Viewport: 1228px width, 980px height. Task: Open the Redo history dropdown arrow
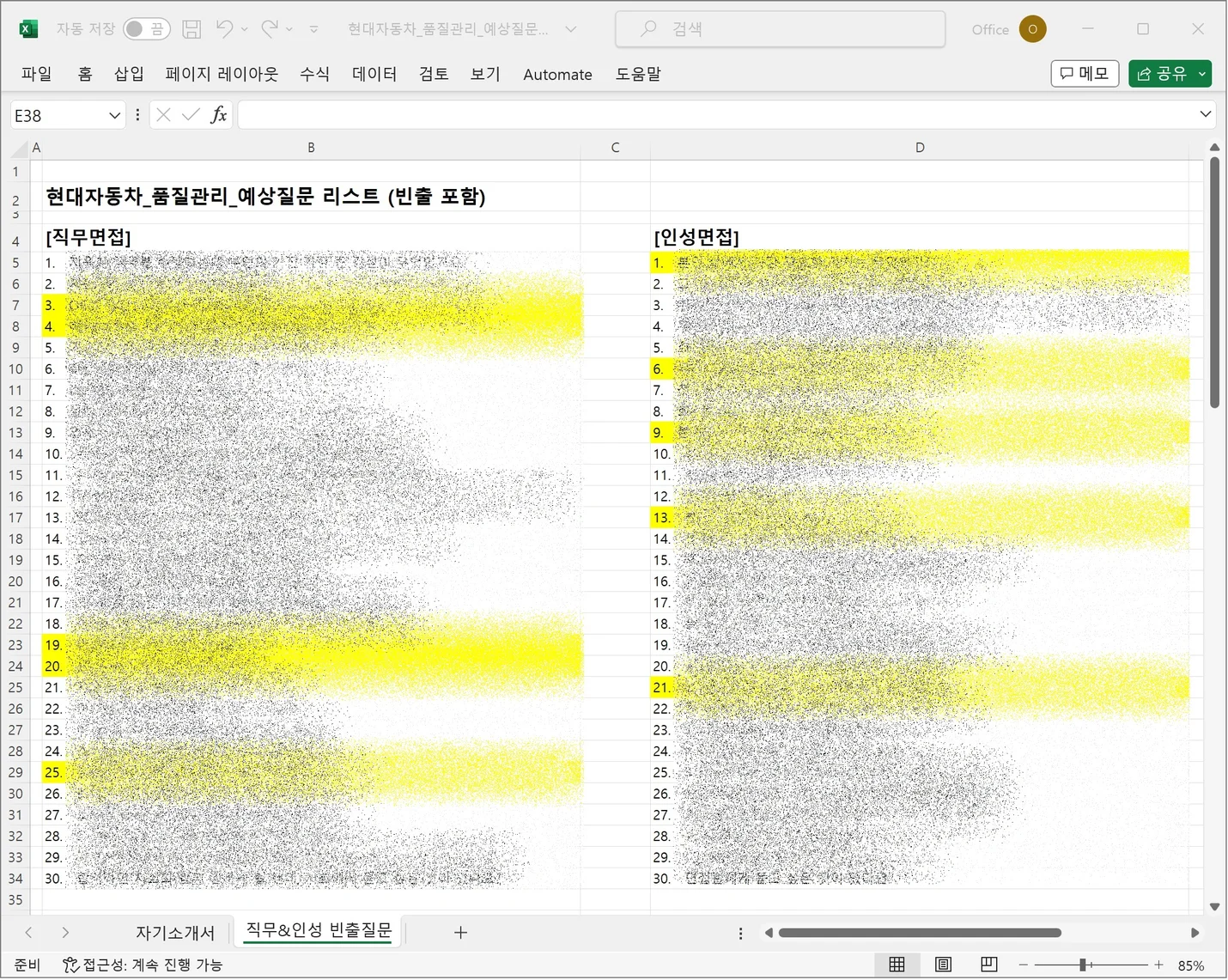point(289,29)
